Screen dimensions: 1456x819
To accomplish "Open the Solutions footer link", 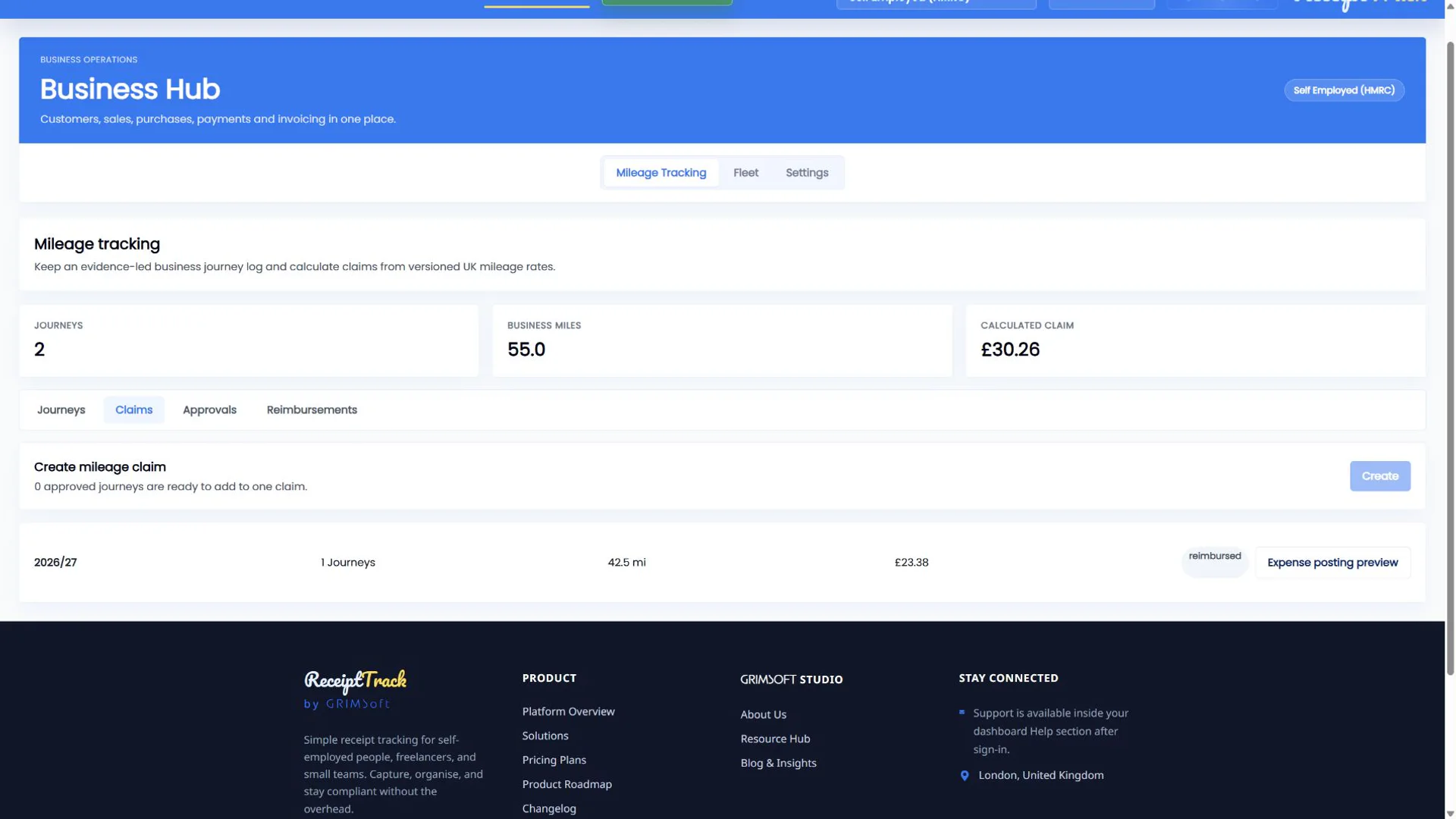I will tap(545, 736).
